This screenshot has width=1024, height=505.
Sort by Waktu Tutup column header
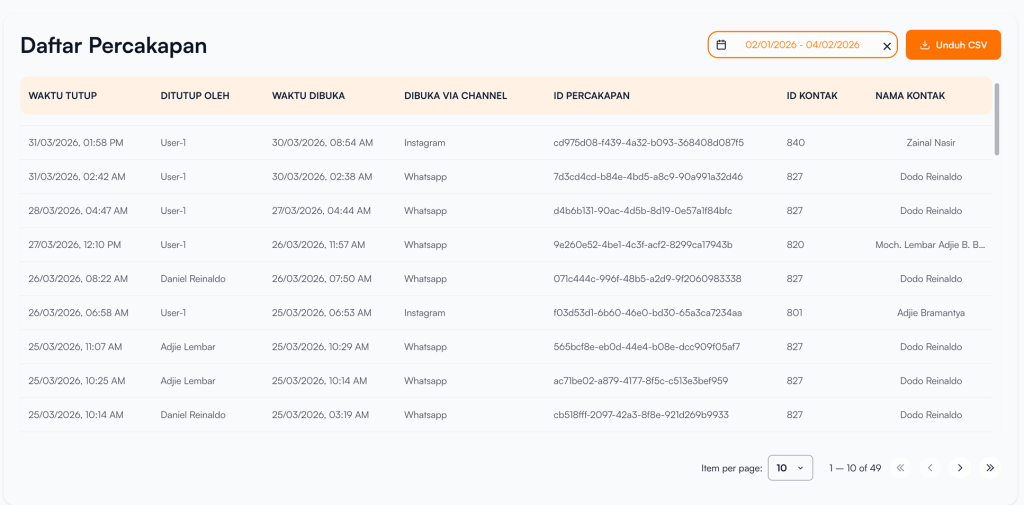tap(63, 96)
